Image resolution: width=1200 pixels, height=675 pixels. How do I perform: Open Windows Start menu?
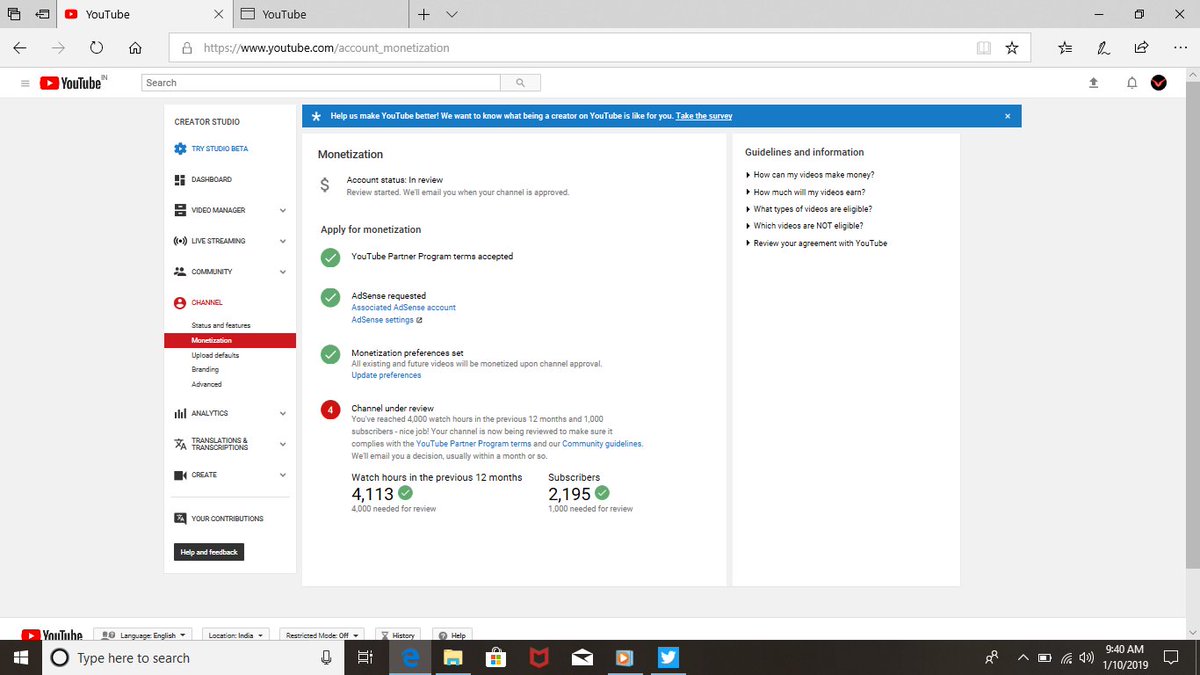click(x=19, y=657)
